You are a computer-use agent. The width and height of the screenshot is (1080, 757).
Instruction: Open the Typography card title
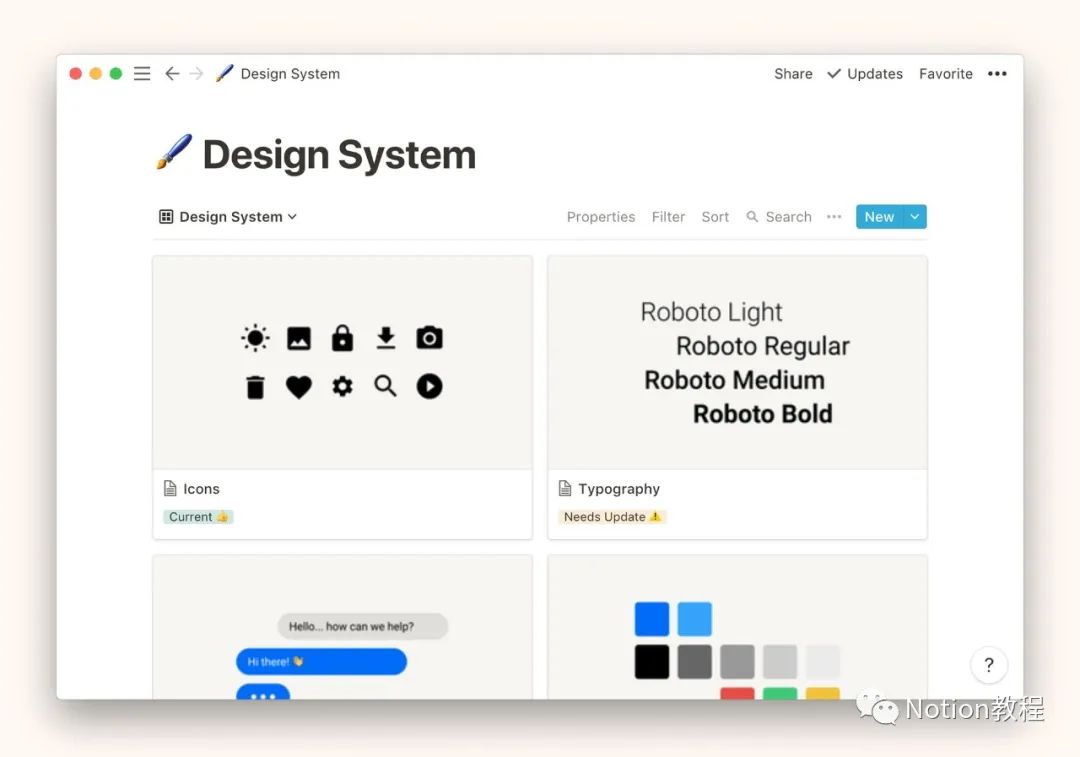pos(619,489)
